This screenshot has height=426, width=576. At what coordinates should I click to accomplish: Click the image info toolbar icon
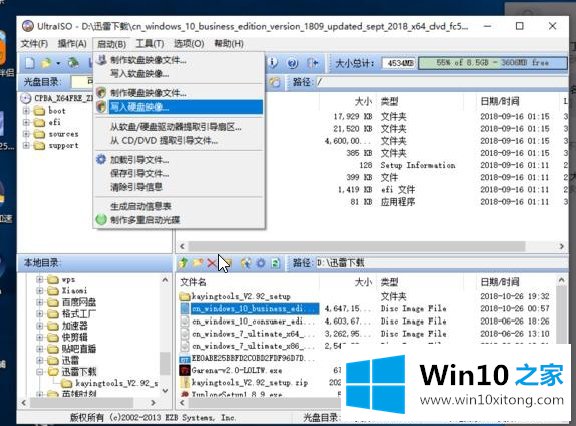[274, 63]
